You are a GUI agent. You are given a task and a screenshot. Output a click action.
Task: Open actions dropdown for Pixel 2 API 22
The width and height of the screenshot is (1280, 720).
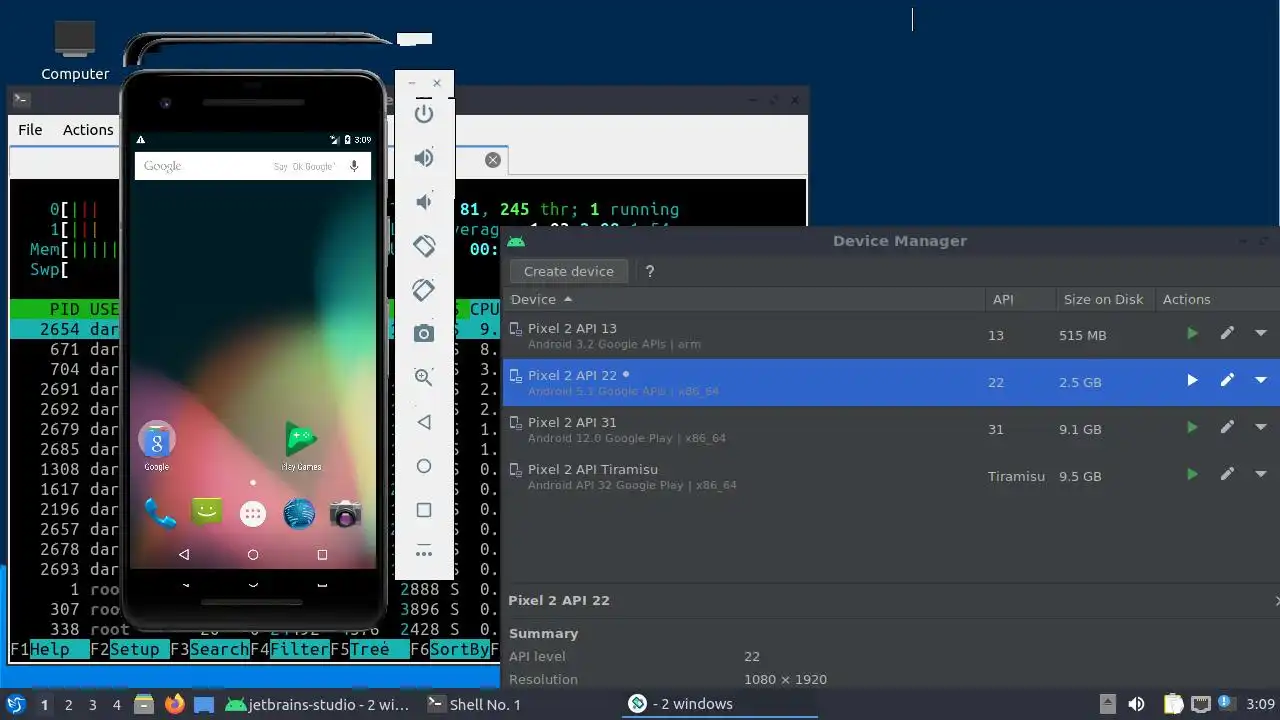click(1261, 380)
